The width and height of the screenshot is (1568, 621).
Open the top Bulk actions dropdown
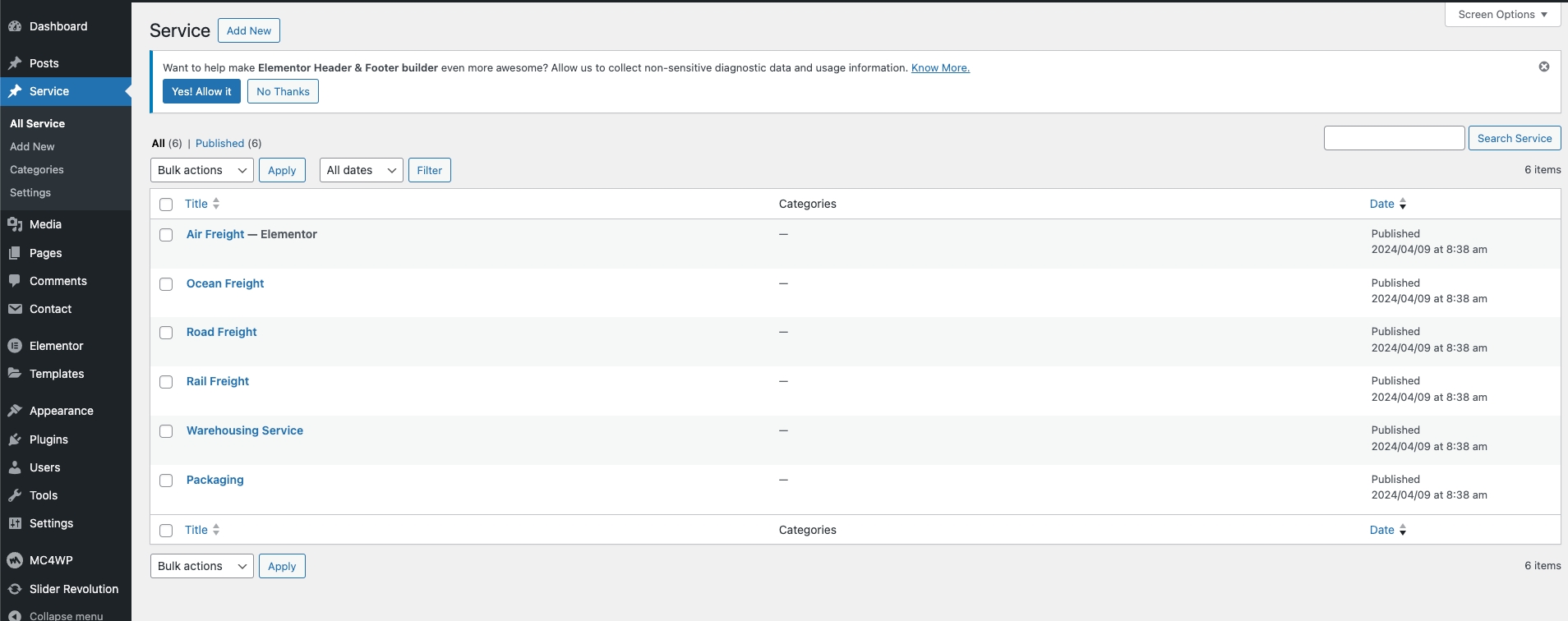[202, 170]
